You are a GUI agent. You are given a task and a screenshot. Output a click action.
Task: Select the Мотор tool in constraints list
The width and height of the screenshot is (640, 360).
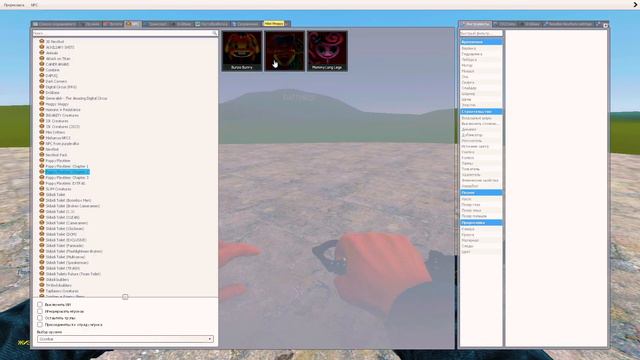[481, 65]
